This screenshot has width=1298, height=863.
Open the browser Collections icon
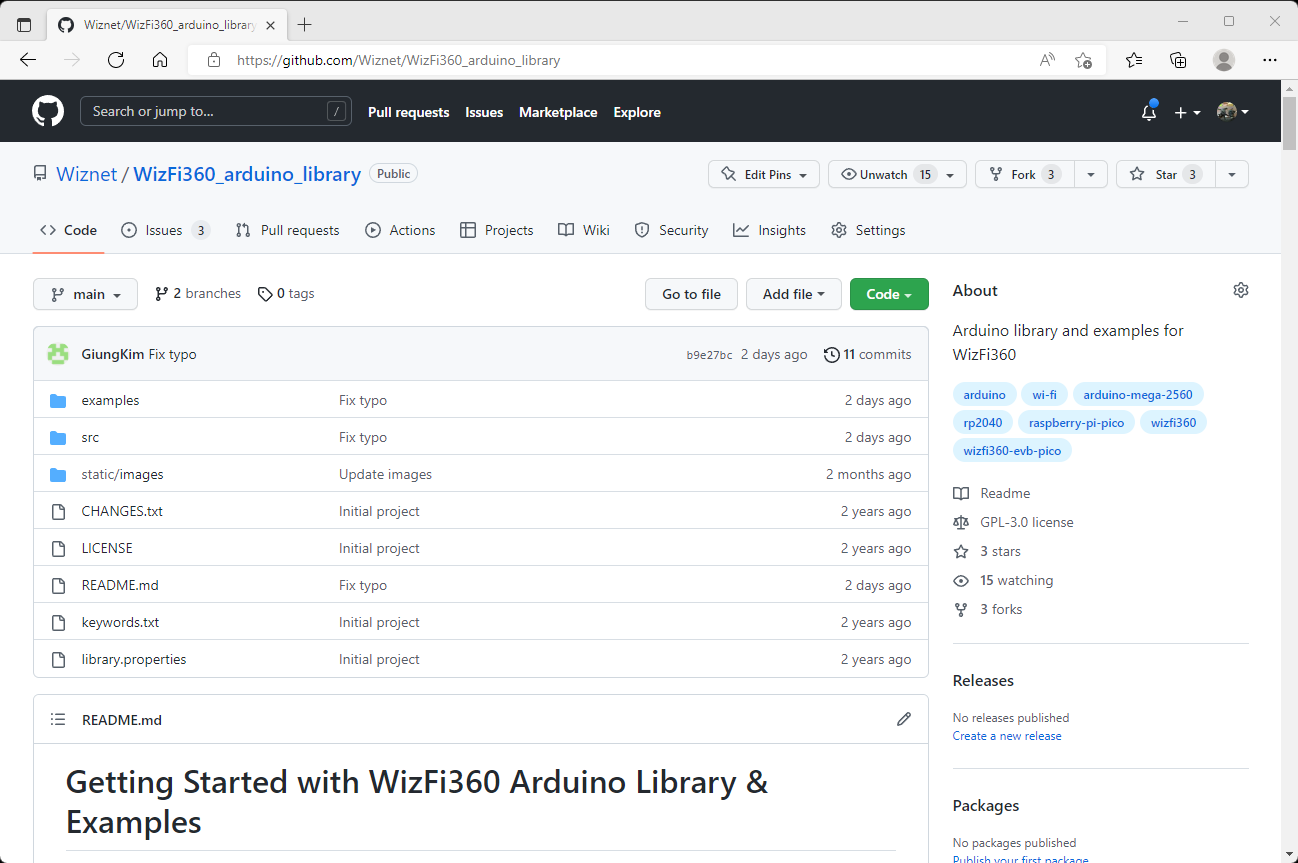(1179, 60)
